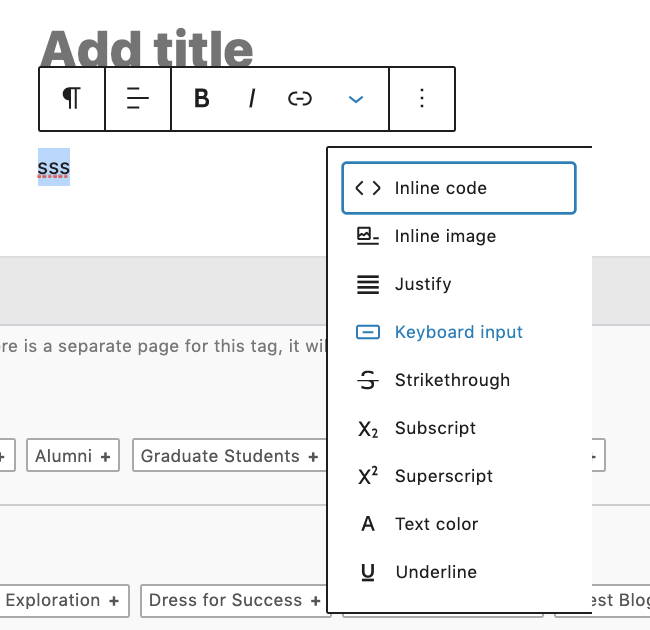The image size is (650, 630).
Task: Click the paragraph block type icon
Action: coord(71,98)
